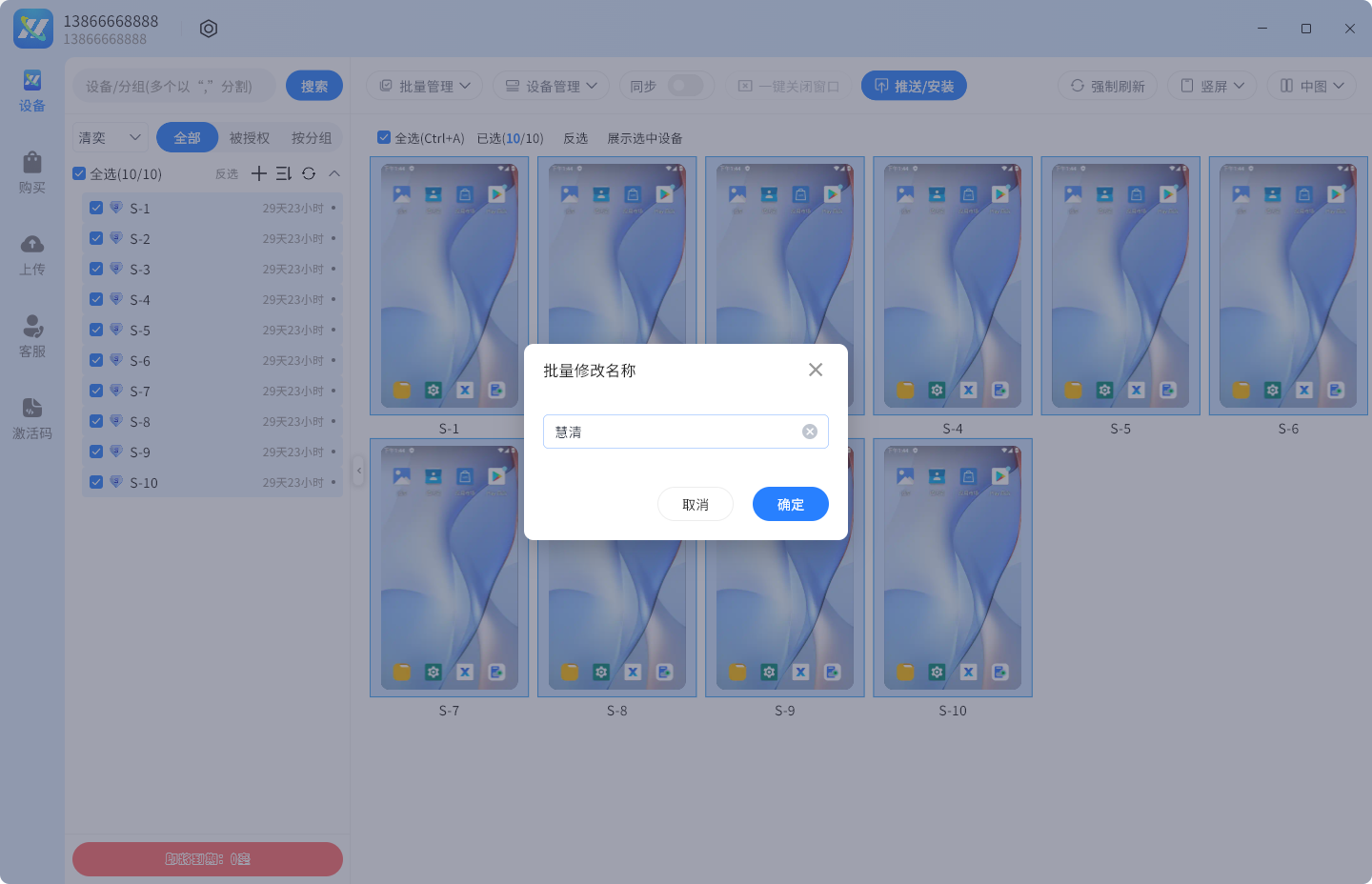Viewport: 1372px width, 884px height.
Task: Add a group with plus icon
Action: (x=259, y=173)
